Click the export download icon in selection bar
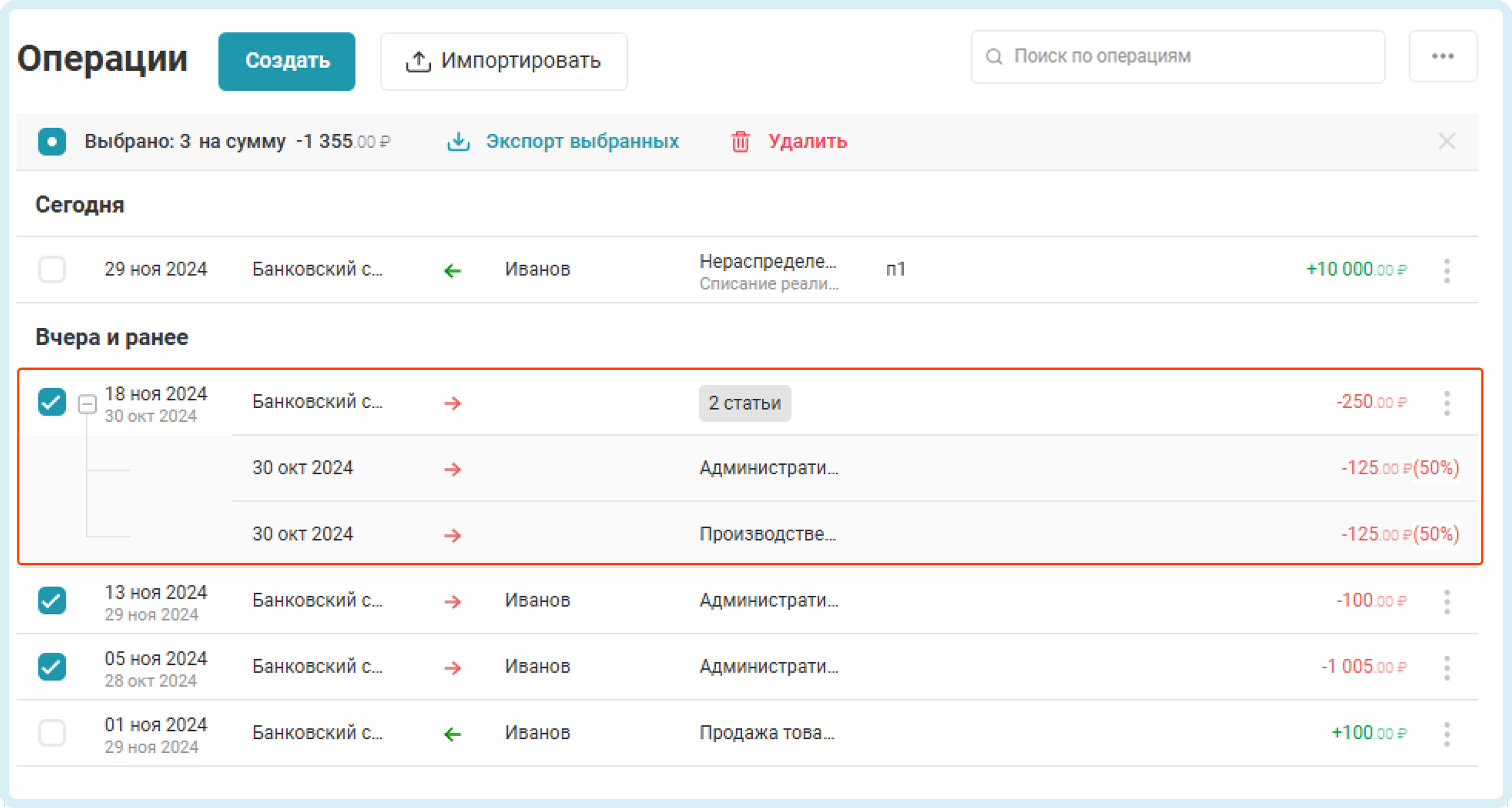The image size is (1512, 808). click(458, 141)
